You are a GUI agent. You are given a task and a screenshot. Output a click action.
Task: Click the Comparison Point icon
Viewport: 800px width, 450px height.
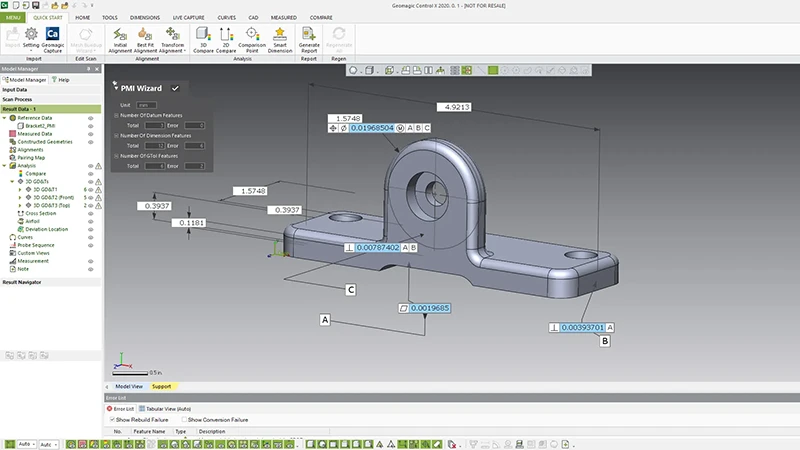coord(252,34)
